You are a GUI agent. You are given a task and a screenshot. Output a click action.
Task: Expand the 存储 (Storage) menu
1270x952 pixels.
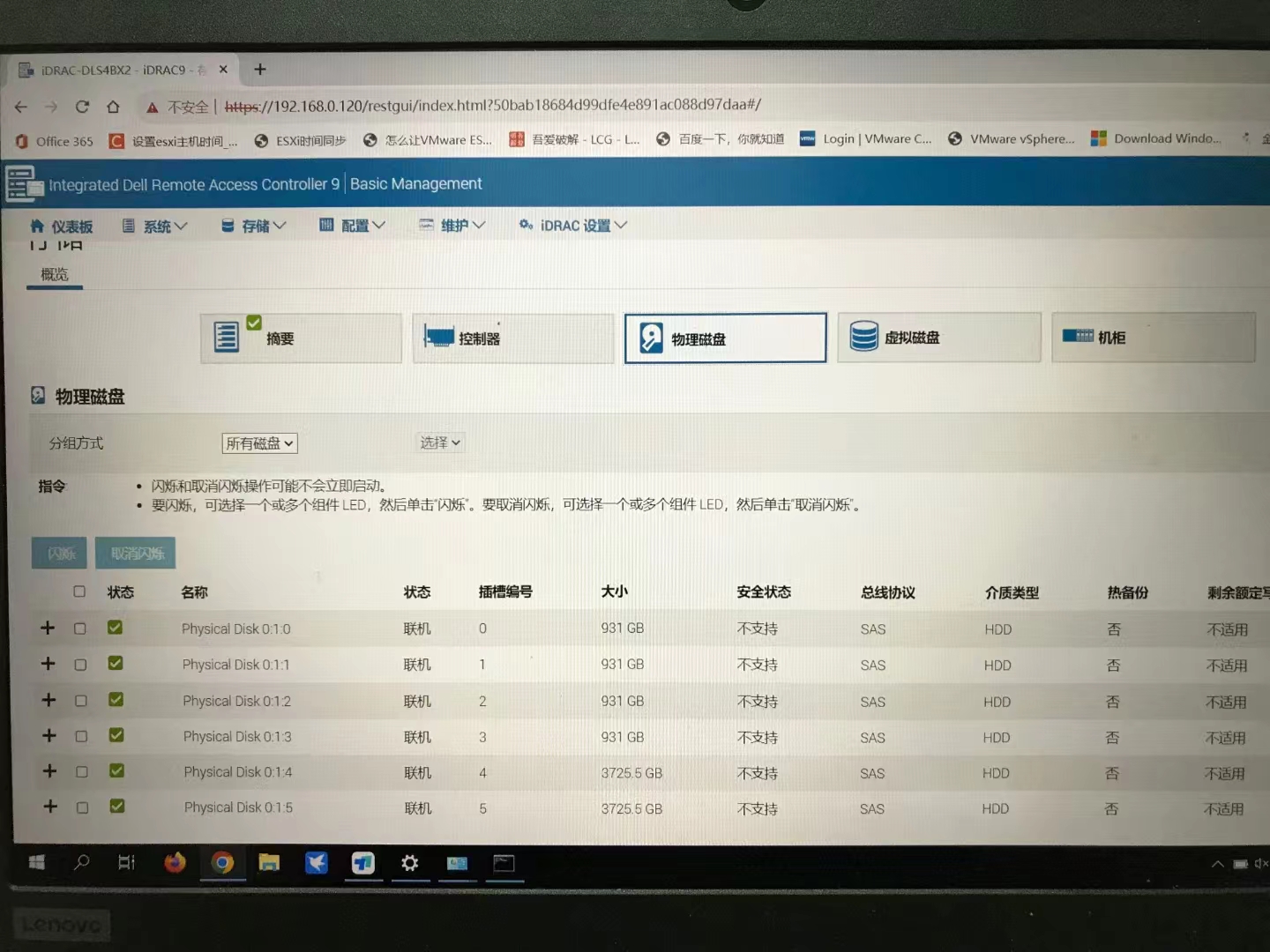click(254, 226)
